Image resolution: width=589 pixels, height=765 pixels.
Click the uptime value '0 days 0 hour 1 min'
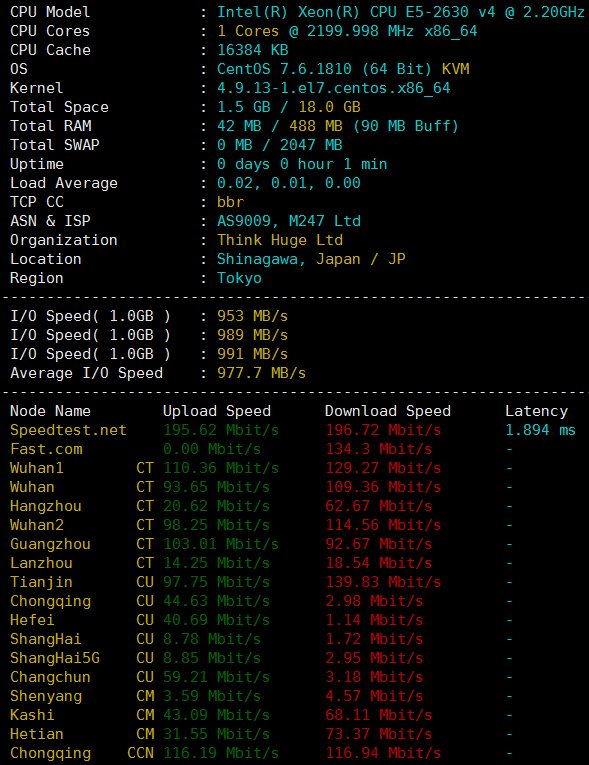point(302,164)
